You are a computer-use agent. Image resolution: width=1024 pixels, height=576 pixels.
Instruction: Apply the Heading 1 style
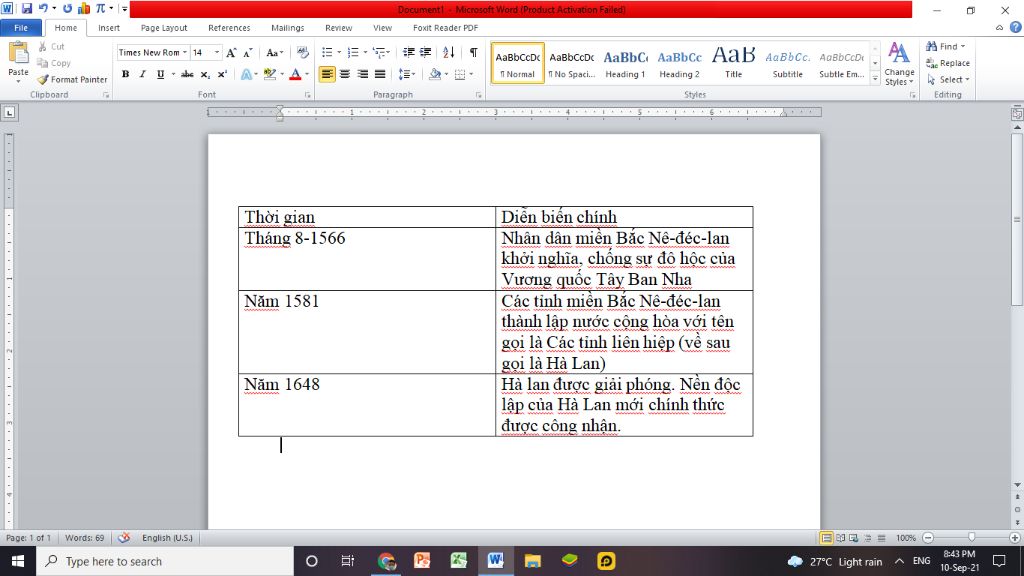625,63
